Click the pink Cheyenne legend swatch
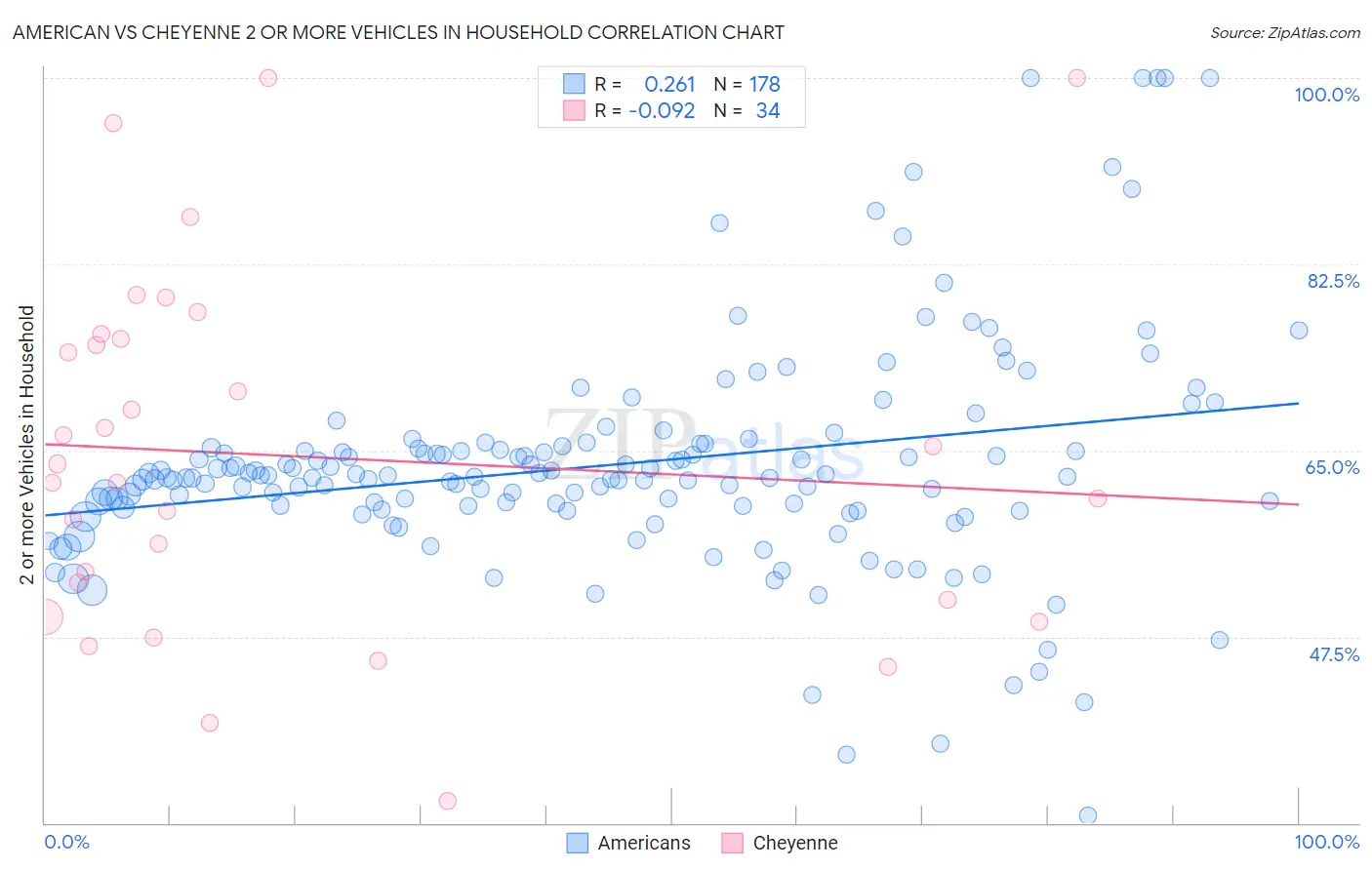This screenshot has height=870, width=1372. 733,843
